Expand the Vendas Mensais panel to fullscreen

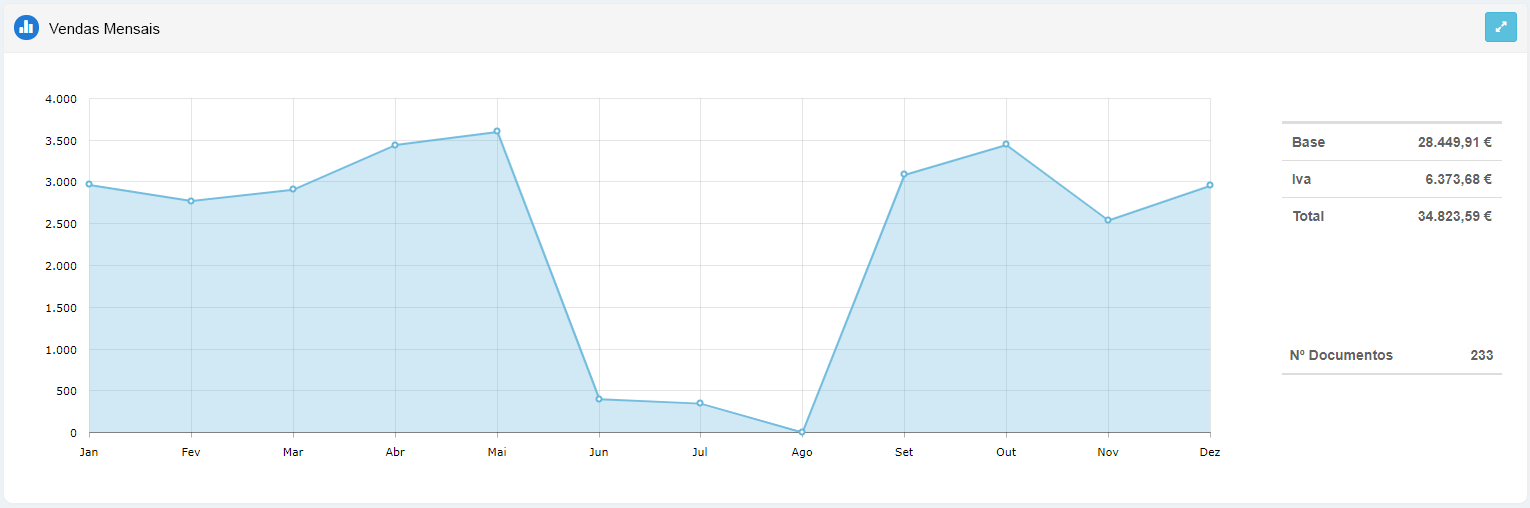(x=1500, y=28)
